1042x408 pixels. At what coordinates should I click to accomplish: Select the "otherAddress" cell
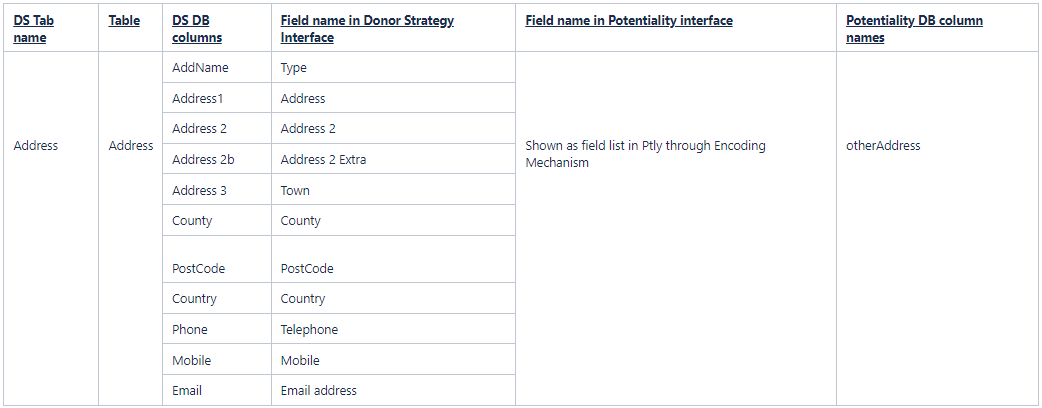(x=883, y=145)
